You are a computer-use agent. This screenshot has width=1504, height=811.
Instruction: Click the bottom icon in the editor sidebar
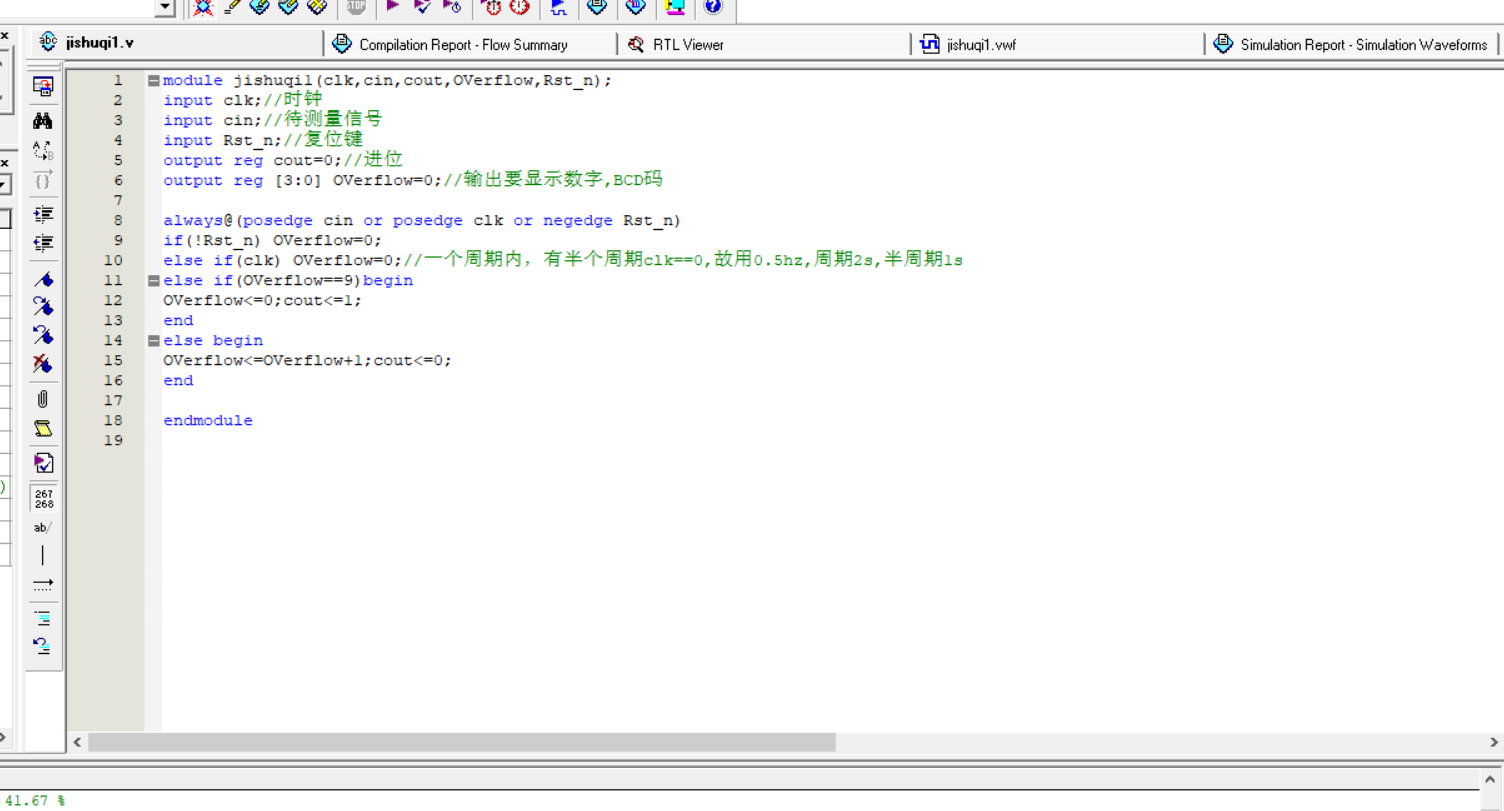click(x=43, y=645)
